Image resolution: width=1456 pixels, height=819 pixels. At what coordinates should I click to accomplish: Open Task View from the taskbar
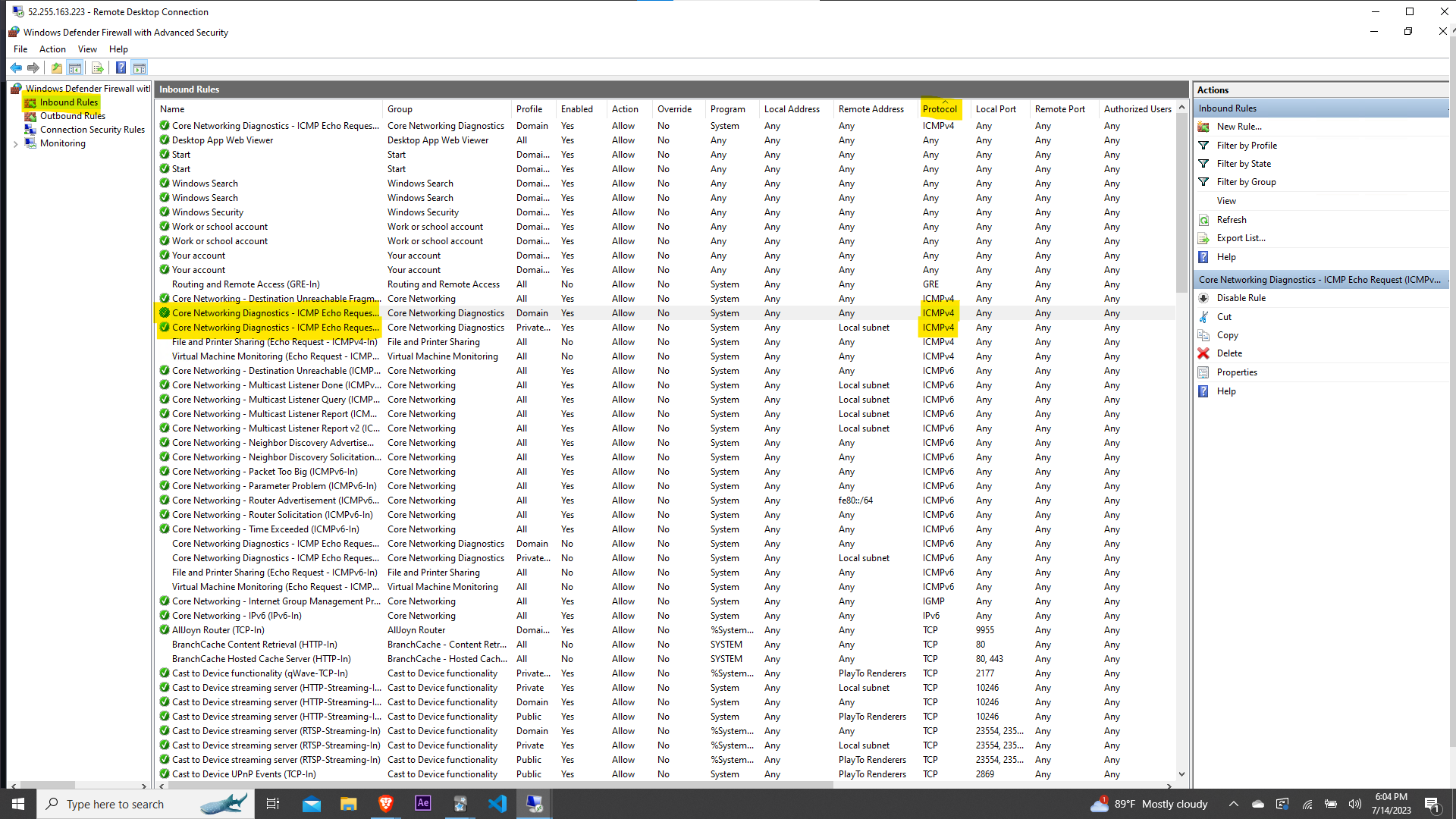[273, 804]
